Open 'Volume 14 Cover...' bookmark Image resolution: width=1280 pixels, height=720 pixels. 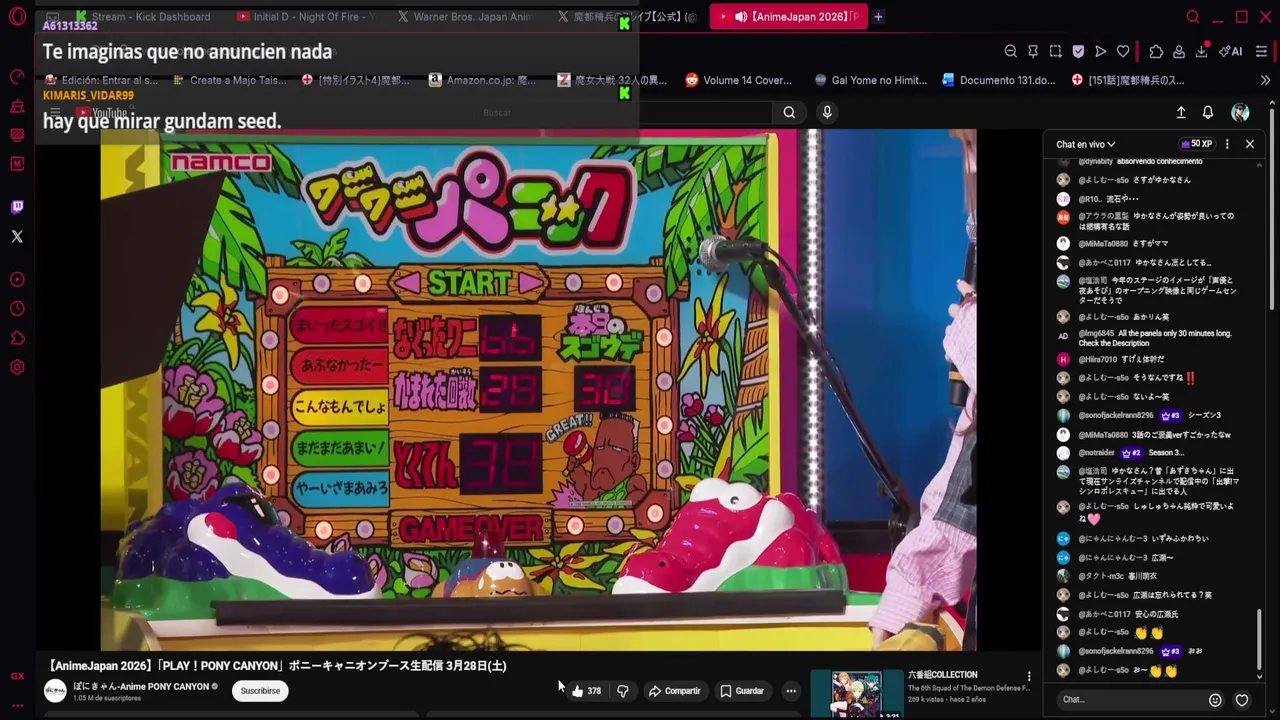pyautogui.click(x=739, y=80)
